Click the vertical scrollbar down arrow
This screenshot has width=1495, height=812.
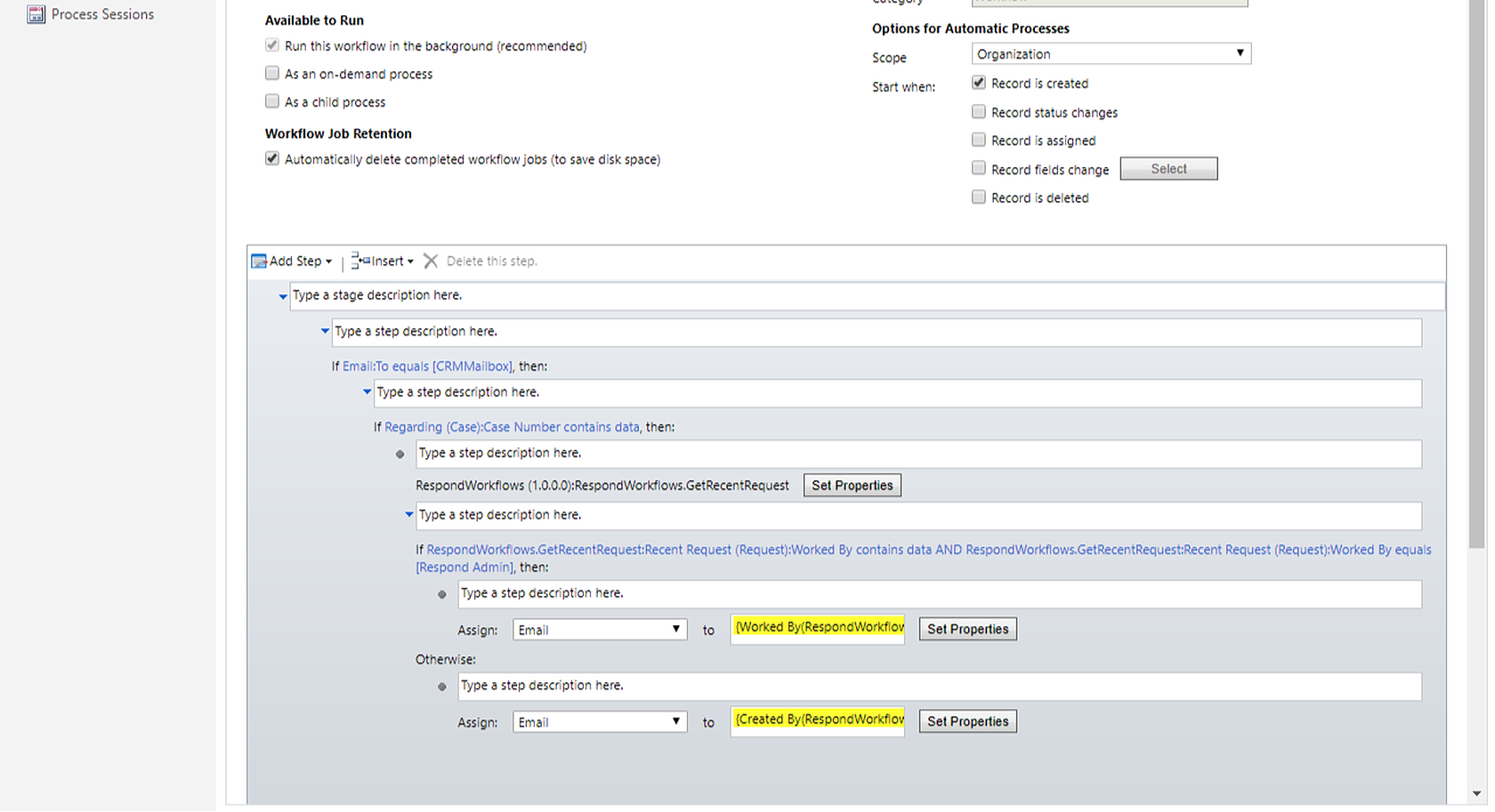click(x=1477, y=793)
